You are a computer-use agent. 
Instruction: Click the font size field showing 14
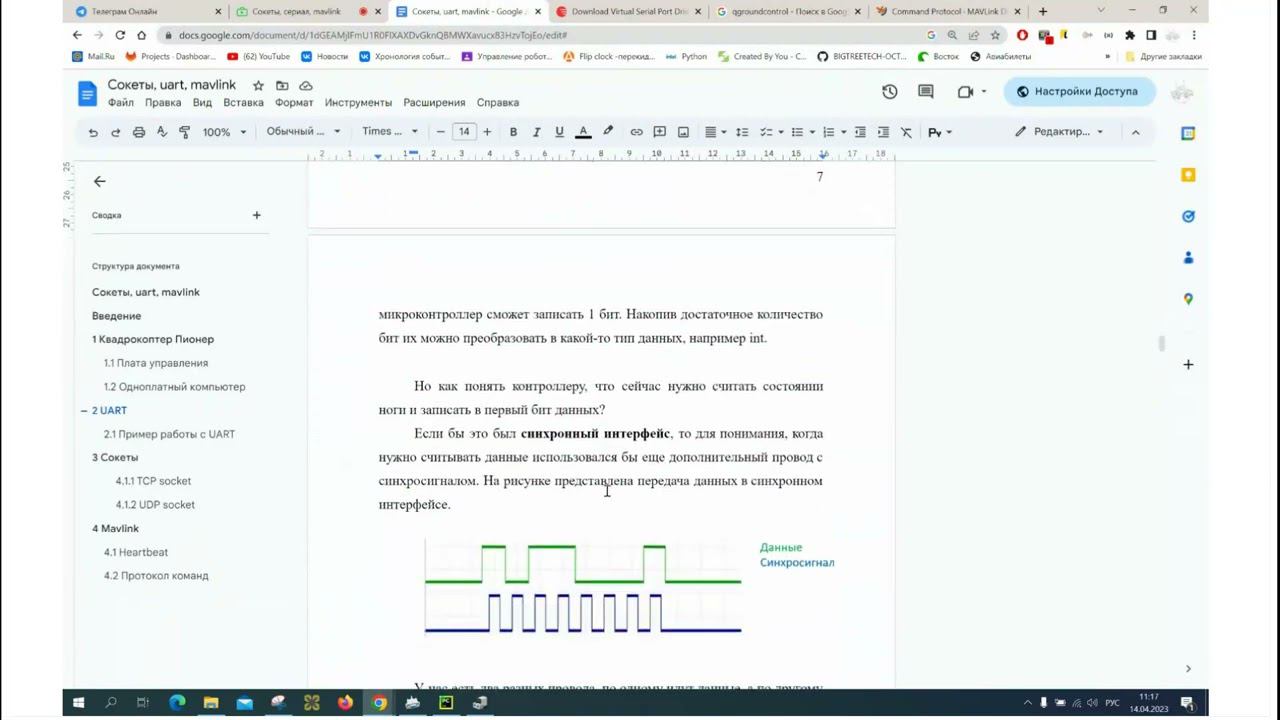(464, 132)
